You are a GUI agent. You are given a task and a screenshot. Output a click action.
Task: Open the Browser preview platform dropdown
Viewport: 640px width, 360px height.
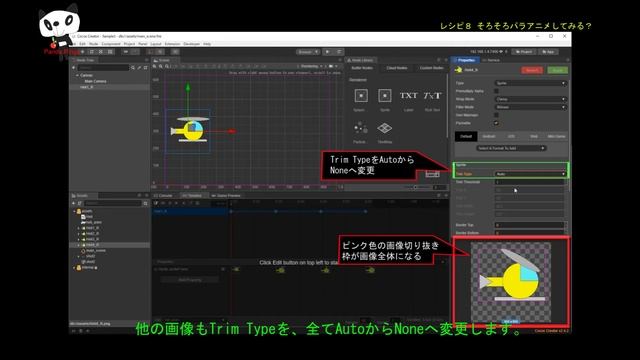pyautogui.click(x=308, y=52)
